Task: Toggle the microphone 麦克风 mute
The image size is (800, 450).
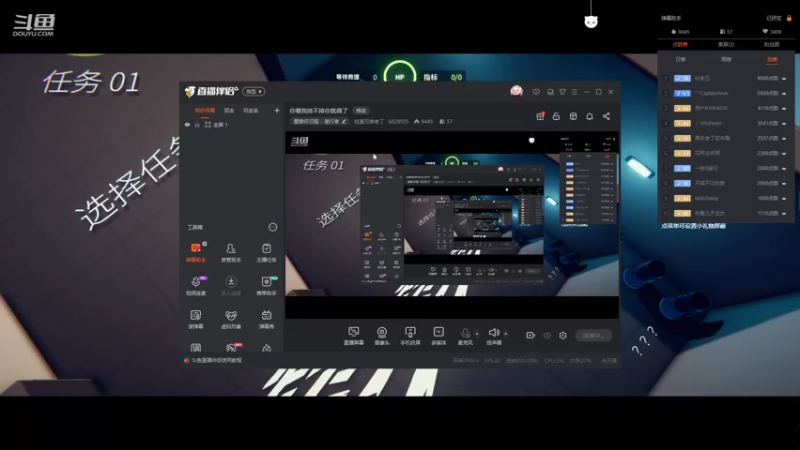Action: tap(465, 336)
